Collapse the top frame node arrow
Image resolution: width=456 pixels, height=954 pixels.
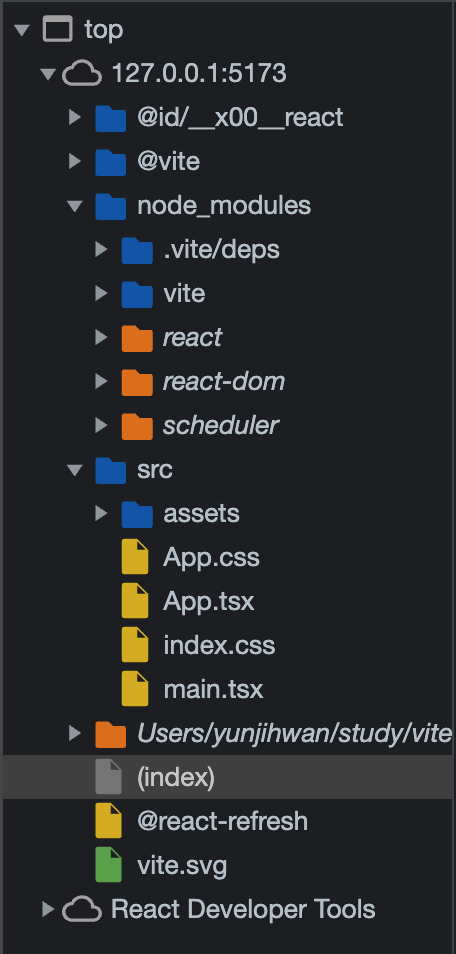coord(22,30)
